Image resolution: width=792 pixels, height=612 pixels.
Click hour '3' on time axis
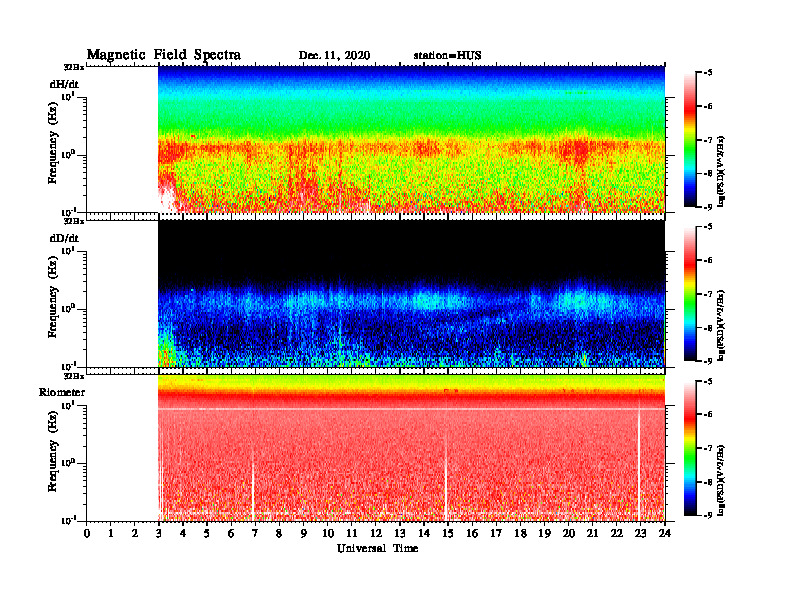159,534
